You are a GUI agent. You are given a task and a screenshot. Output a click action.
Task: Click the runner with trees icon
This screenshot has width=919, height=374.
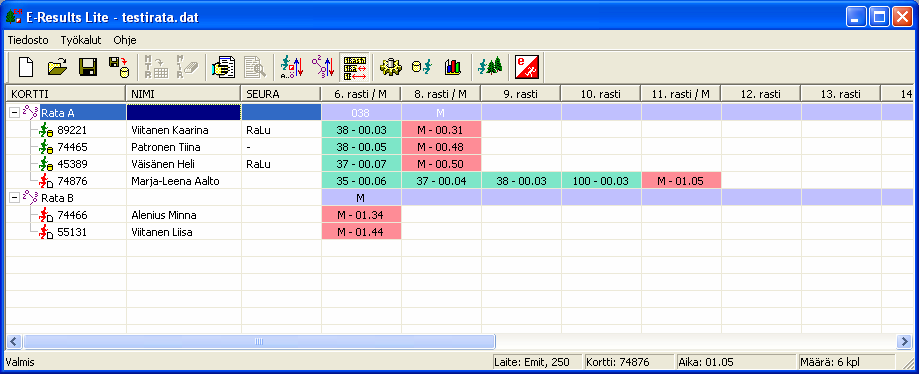490,67
